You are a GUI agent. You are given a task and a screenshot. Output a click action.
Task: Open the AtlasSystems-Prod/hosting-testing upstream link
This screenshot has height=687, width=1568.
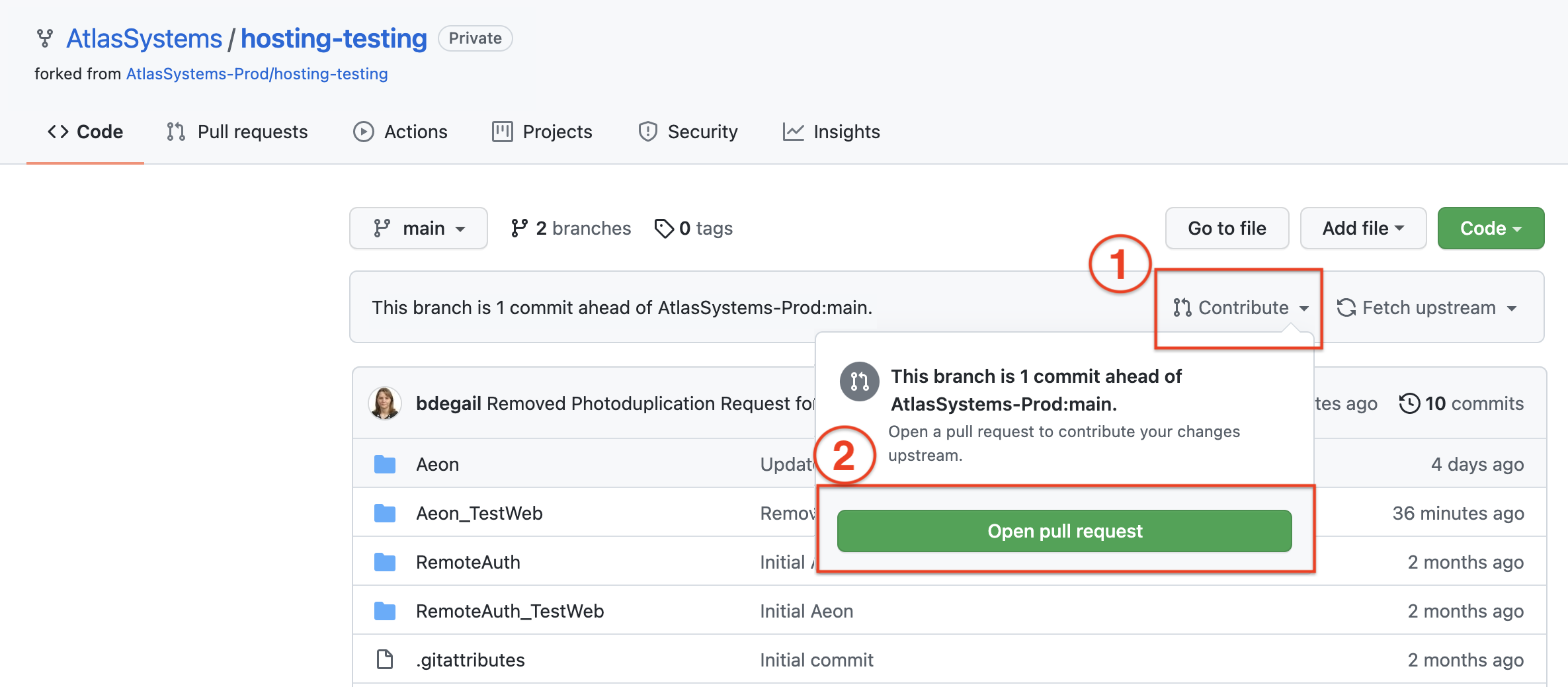257,73
